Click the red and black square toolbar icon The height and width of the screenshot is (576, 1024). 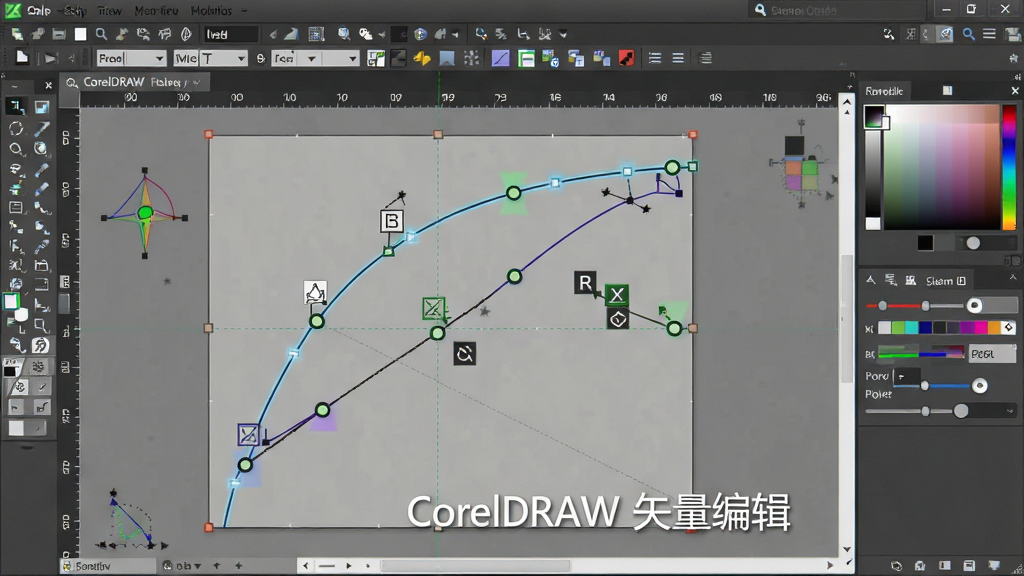coord(626,59)
